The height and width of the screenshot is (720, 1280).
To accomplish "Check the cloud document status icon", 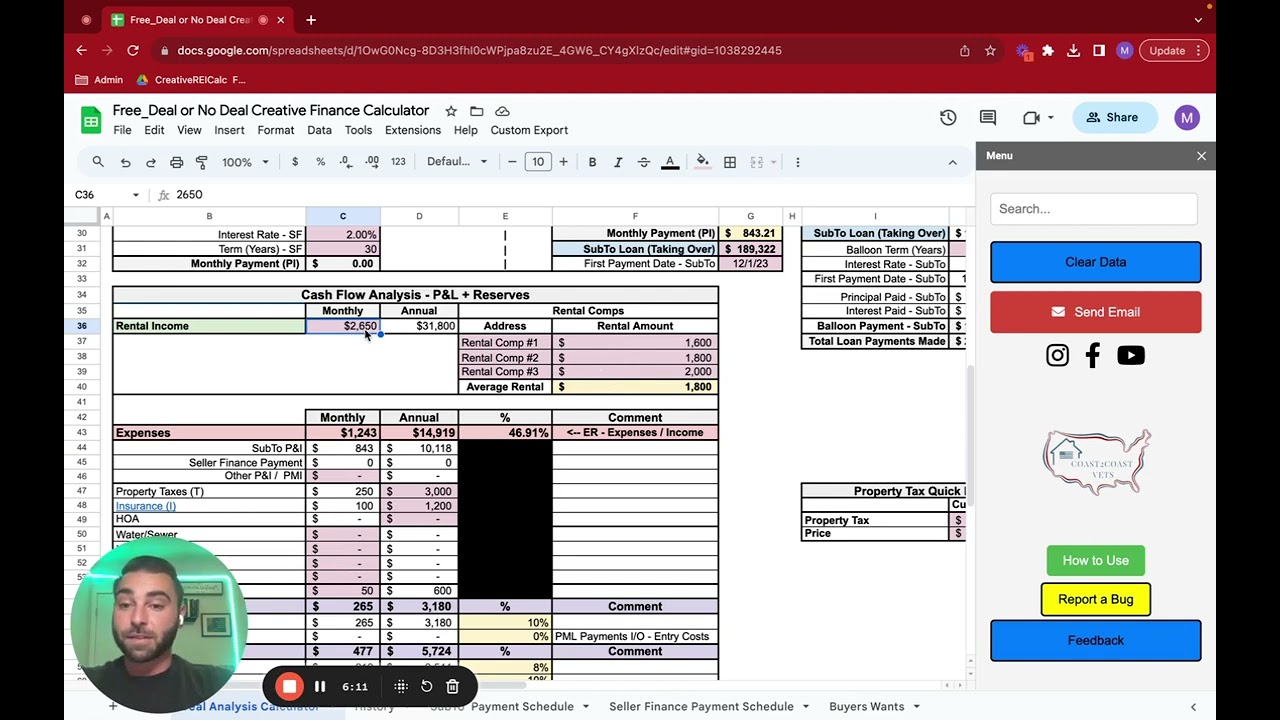I will click(502, 111).
